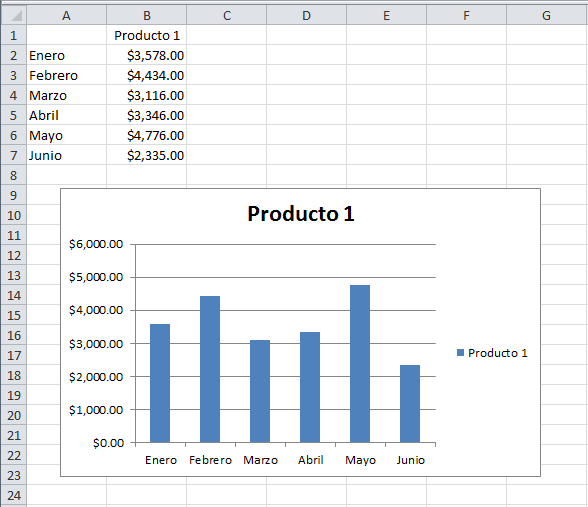Viewport: 588px width, 507px height.
Task: Click cell B3 with $4,434.00
Action: pos(147,75)
